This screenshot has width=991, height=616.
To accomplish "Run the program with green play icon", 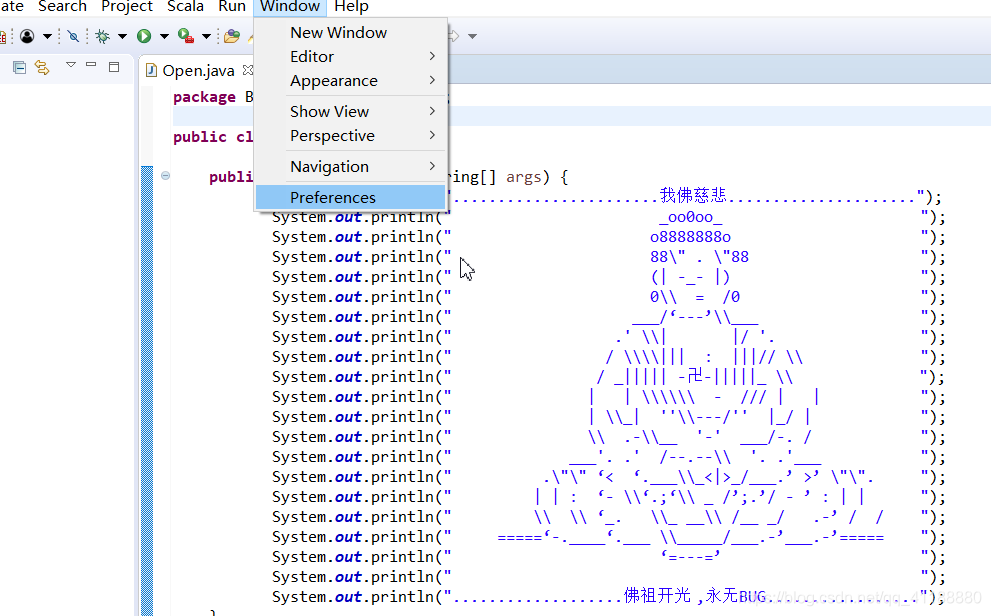I will tap(144, 36).
